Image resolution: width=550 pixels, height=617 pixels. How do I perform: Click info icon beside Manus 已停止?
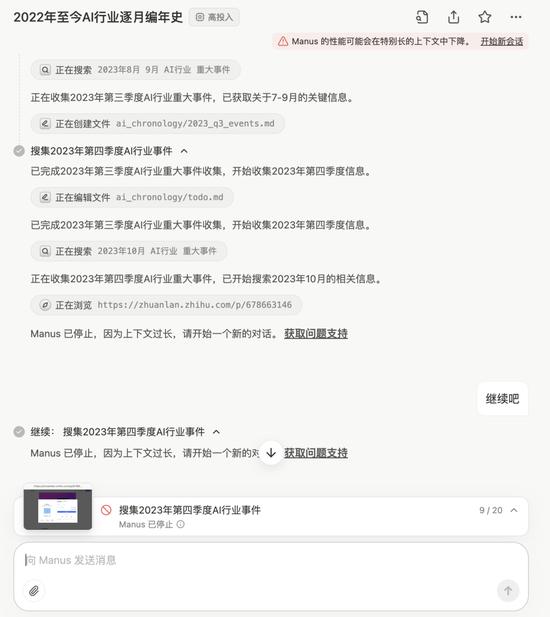(x=181, y=524)
